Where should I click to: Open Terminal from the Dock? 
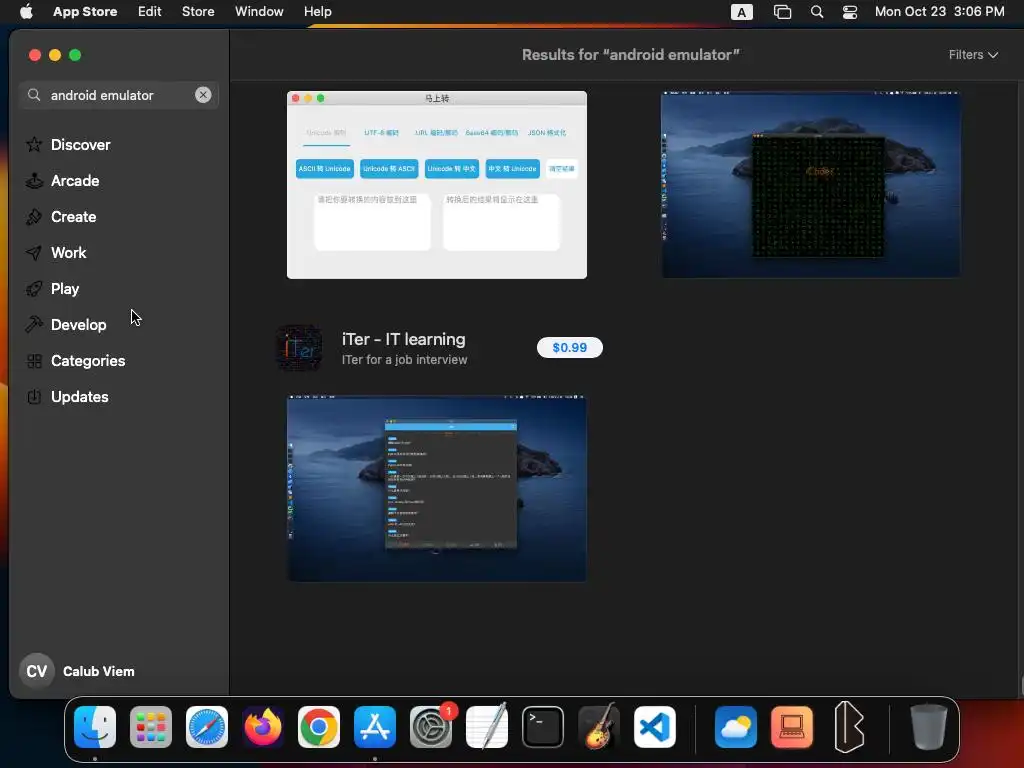click(x=543, y=727)
